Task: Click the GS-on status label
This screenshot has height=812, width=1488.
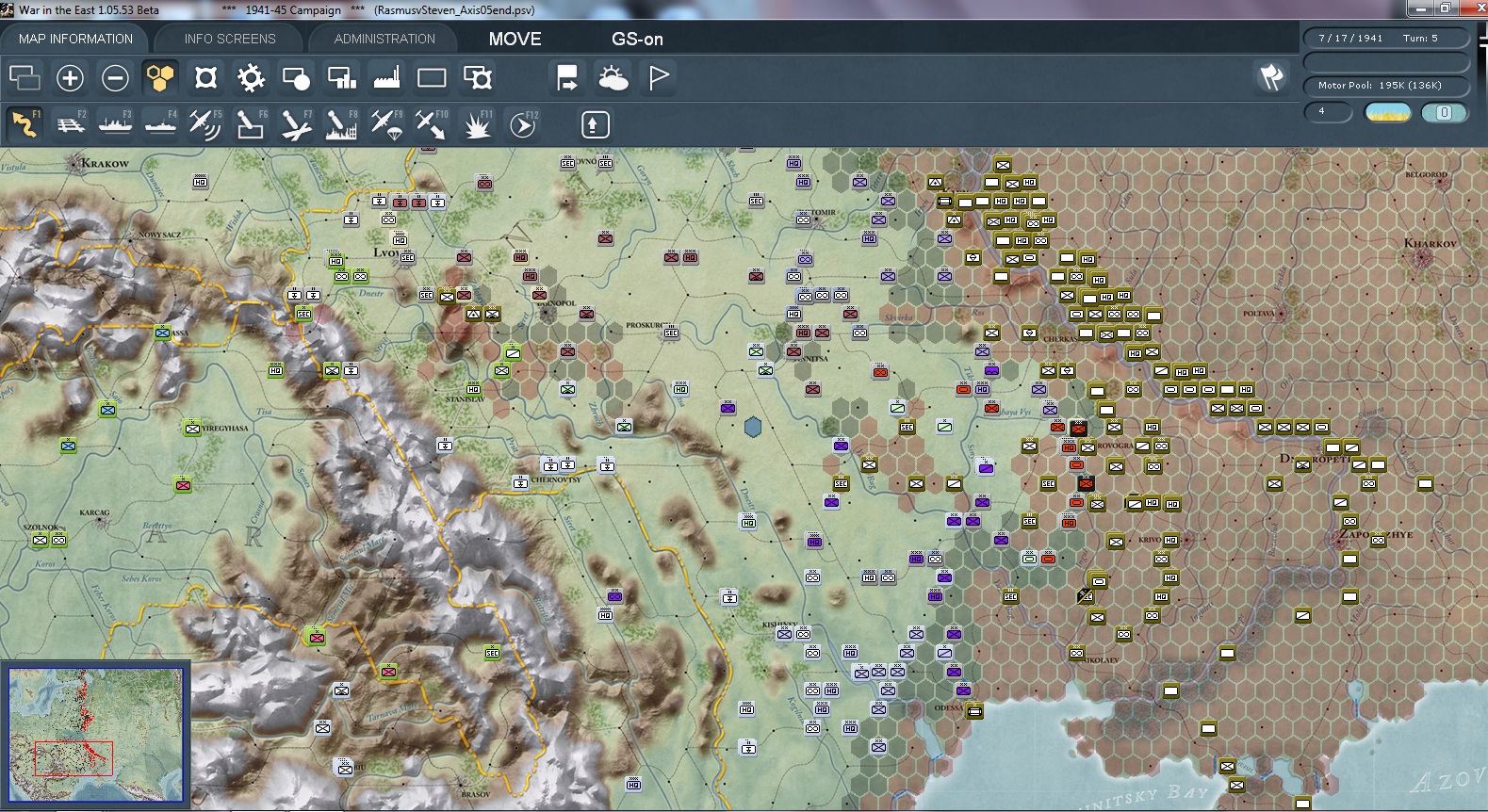Action: [x=637, y=39]
